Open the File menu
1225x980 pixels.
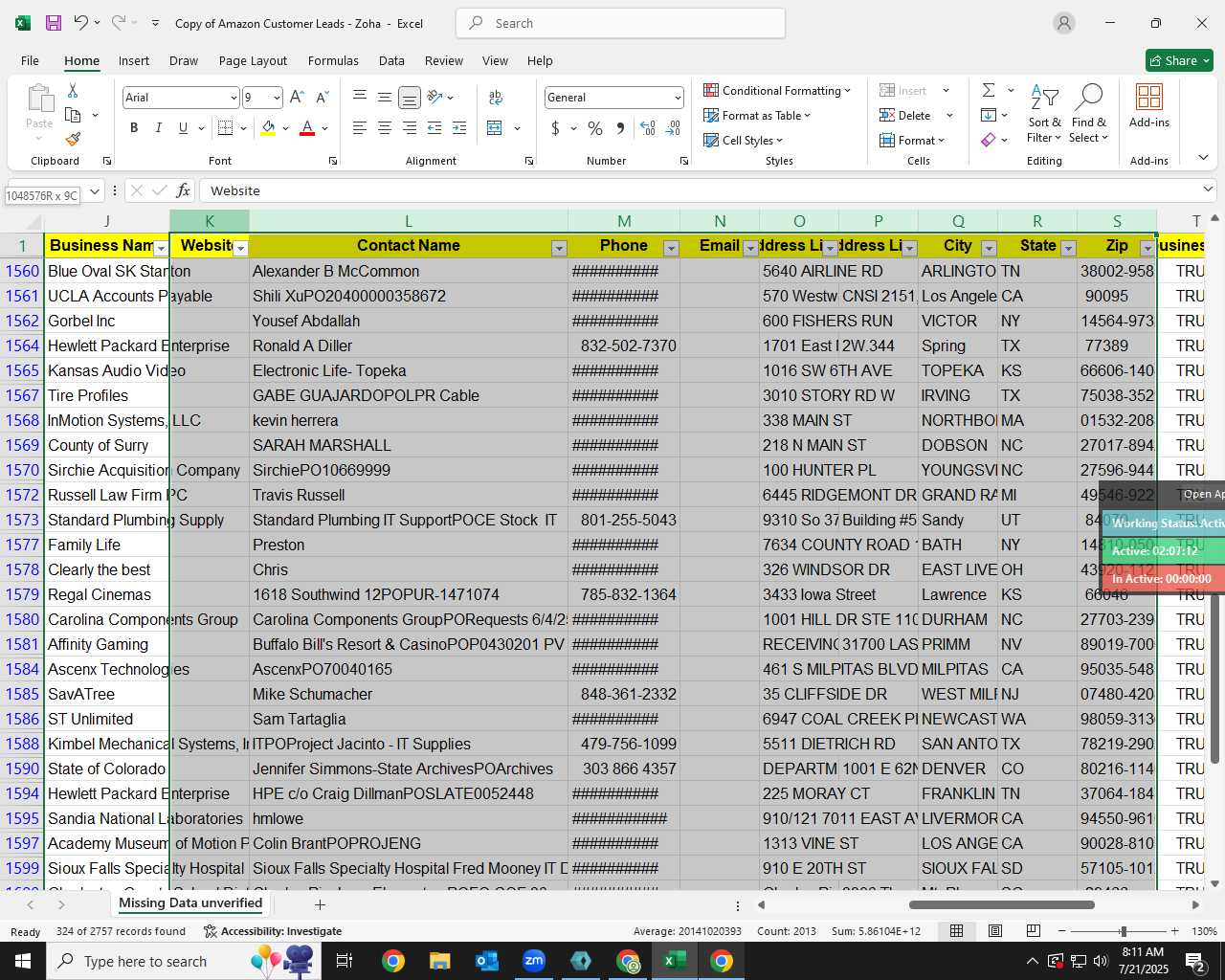[x=31, y=60]
